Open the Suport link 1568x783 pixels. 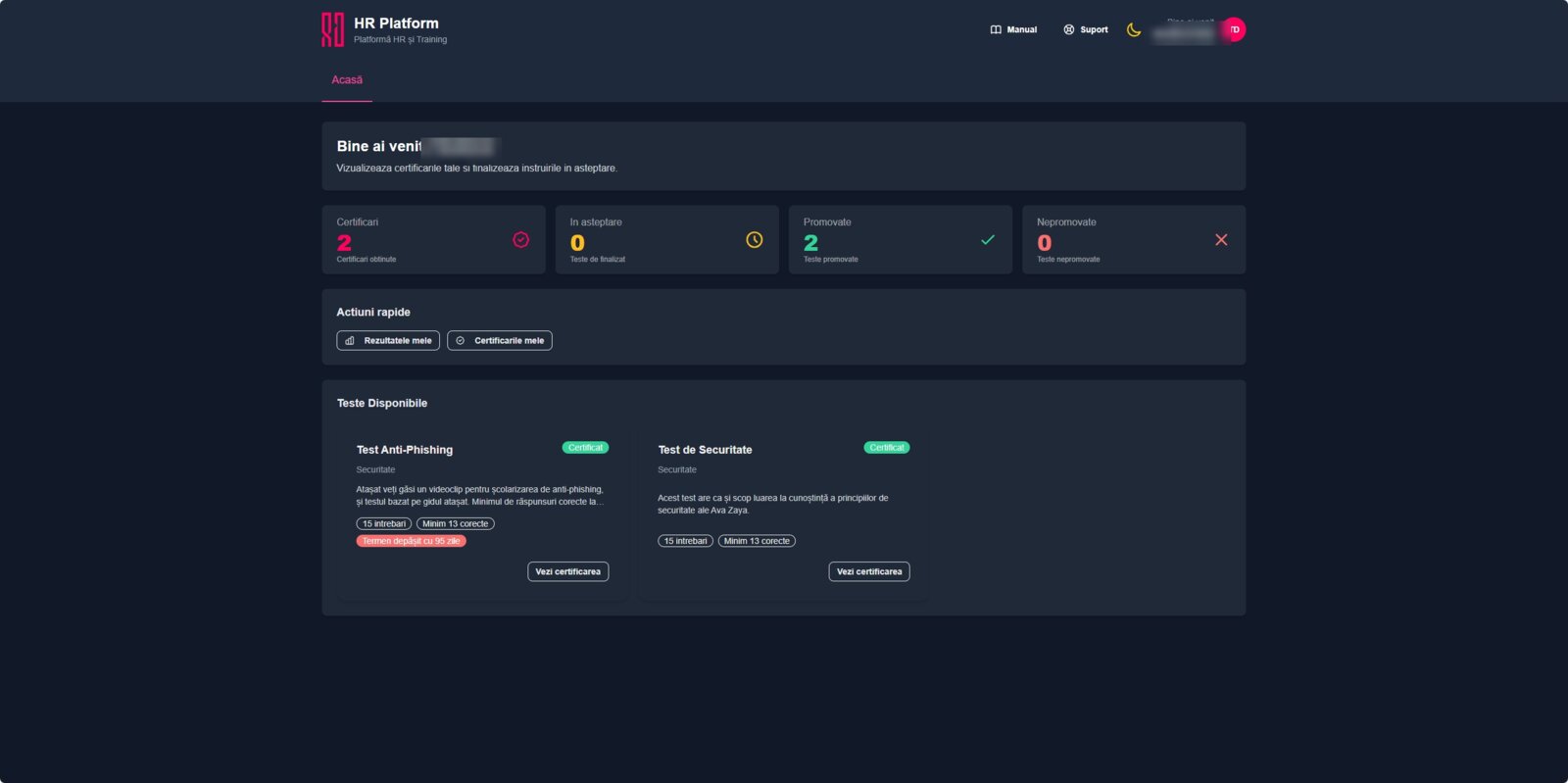click(x=1086, y=29)
